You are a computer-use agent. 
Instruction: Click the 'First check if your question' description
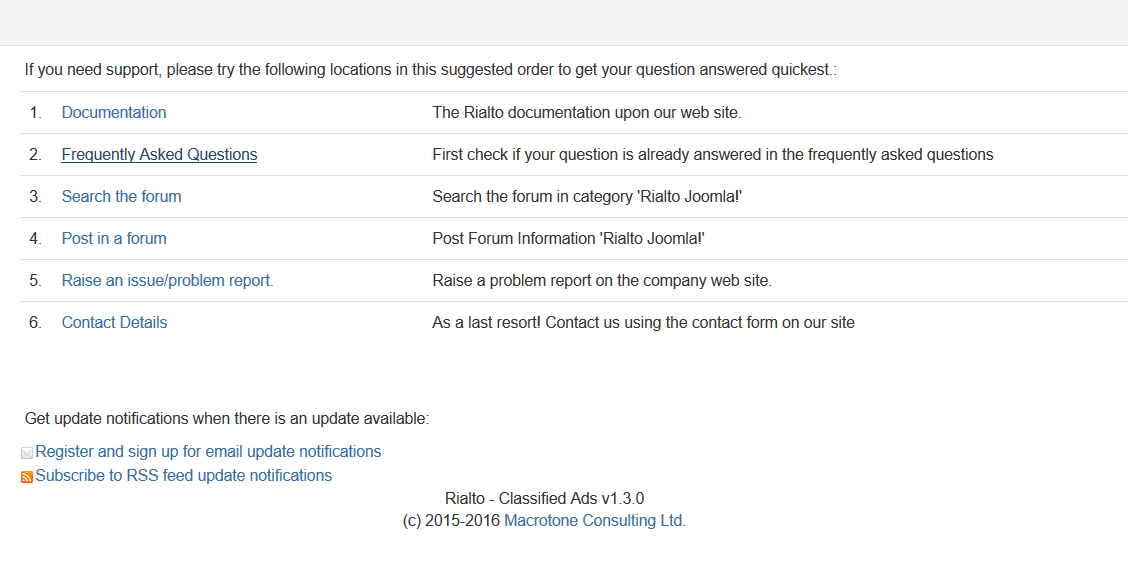[x=712, y=155]
